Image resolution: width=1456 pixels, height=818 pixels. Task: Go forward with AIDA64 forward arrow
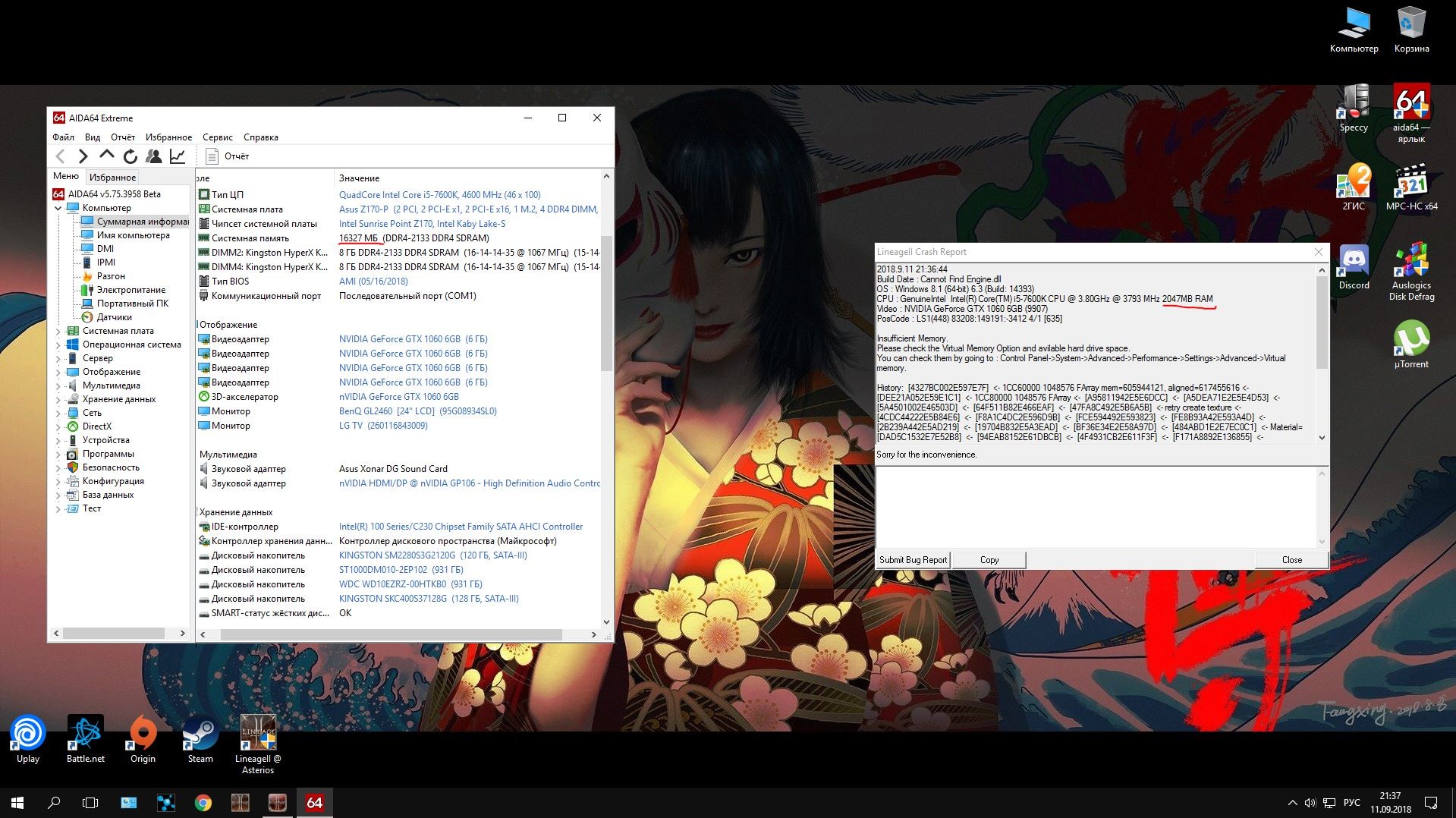pos(83,156)
